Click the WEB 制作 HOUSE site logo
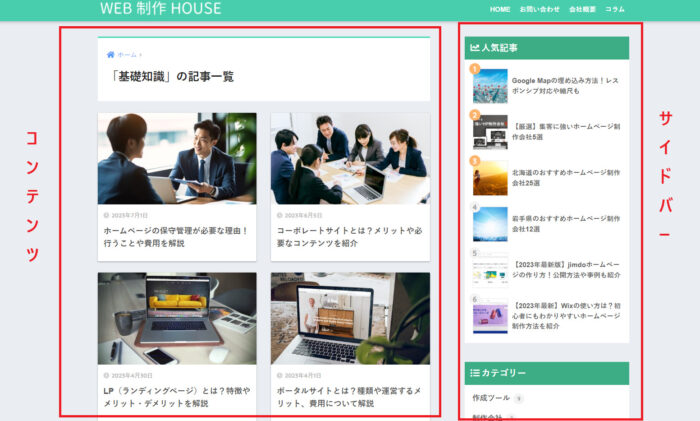Screen dimensions: 700x421 pyautogui.click(x=161, y=8)
